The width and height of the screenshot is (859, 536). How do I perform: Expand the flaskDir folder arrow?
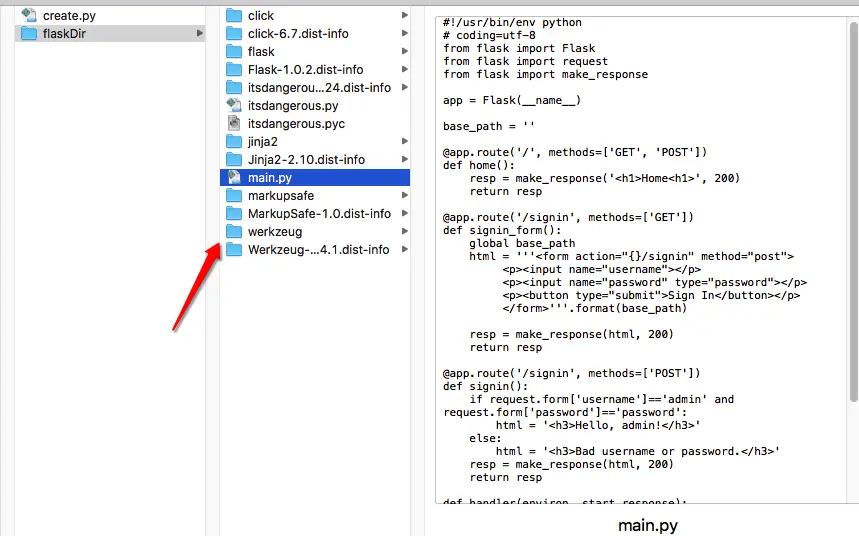(x=199, y=33)
